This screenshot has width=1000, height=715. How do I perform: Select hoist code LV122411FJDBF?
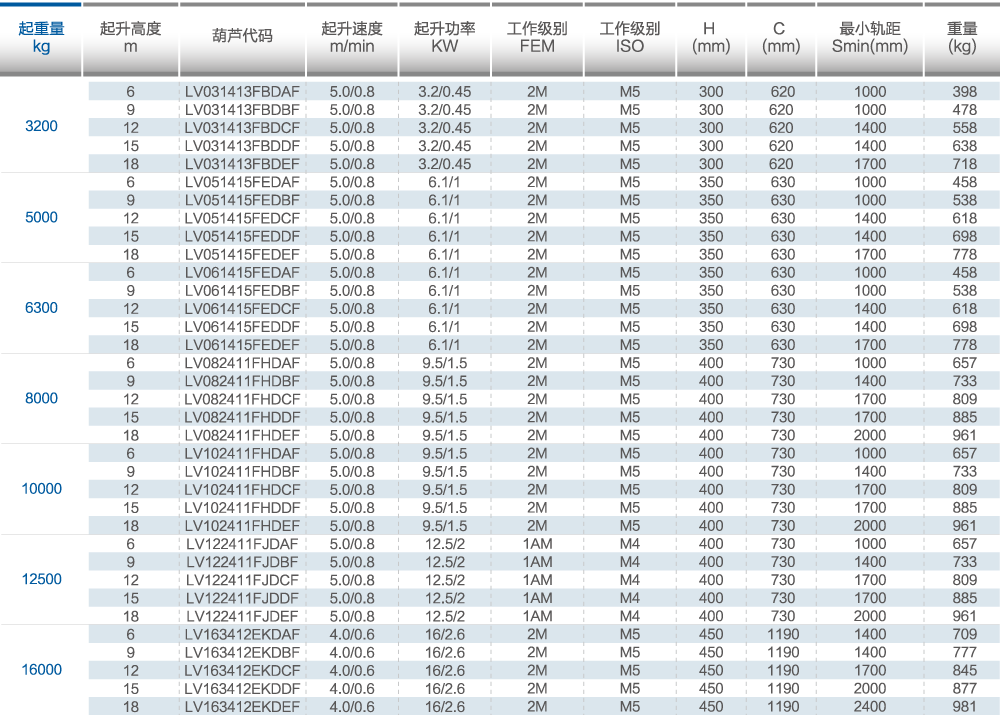tap(242, 562)
